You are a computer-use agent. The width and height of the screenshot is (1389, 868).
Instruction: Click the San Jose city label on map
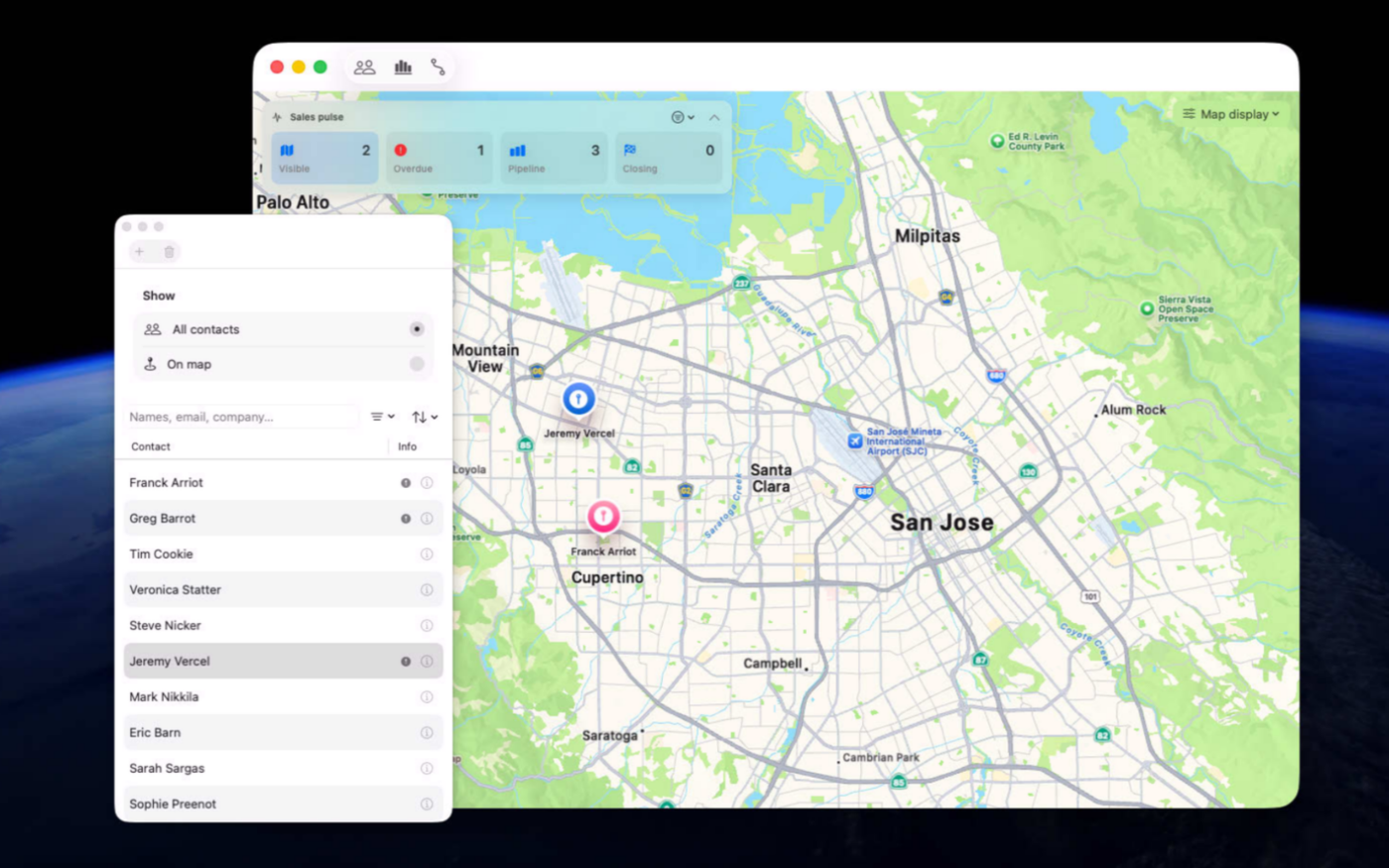click(x=942, y=523)
